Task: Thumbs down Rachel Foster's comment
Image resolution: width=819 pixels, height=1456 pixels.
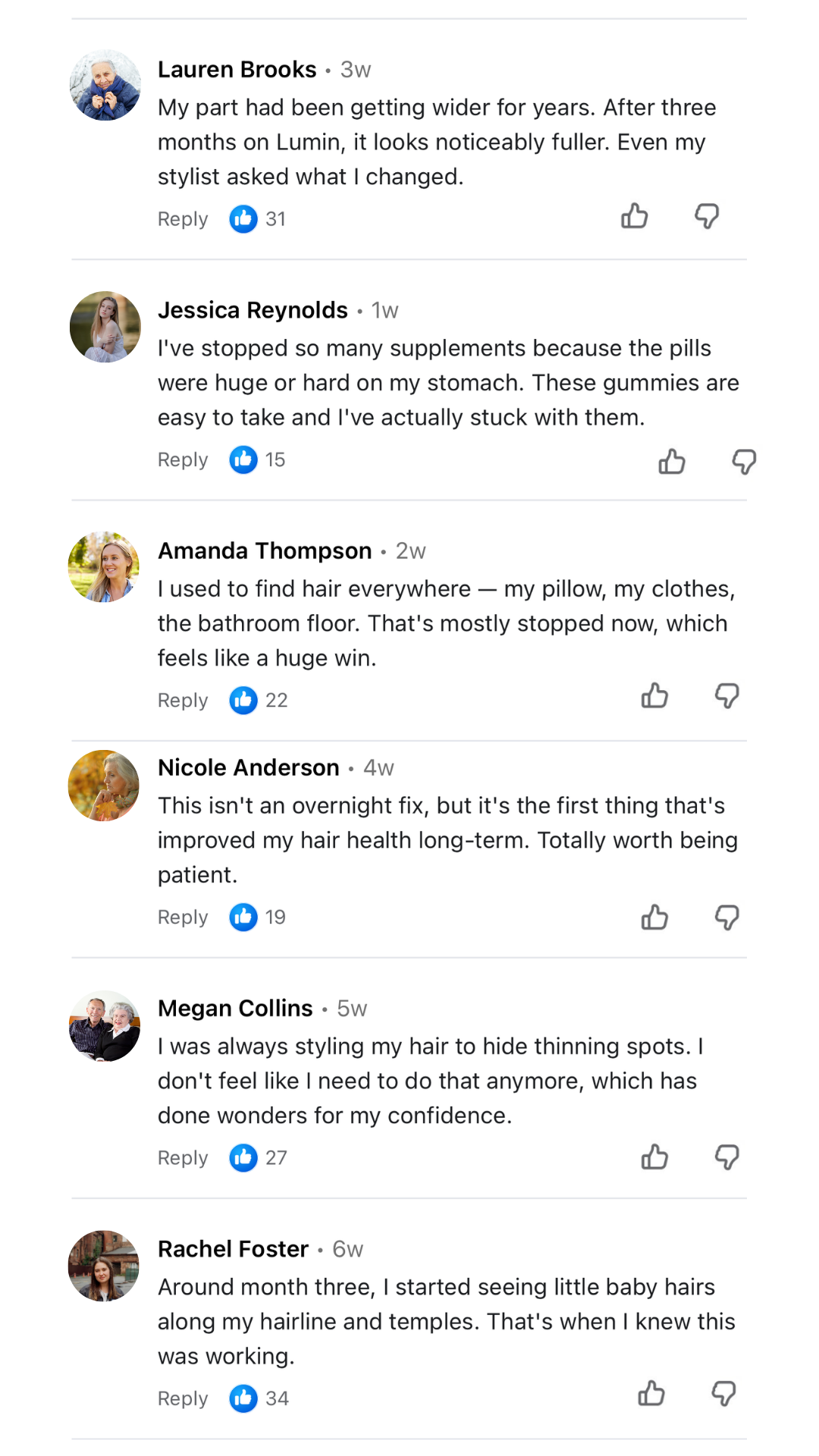Action: pos(723,1394)
